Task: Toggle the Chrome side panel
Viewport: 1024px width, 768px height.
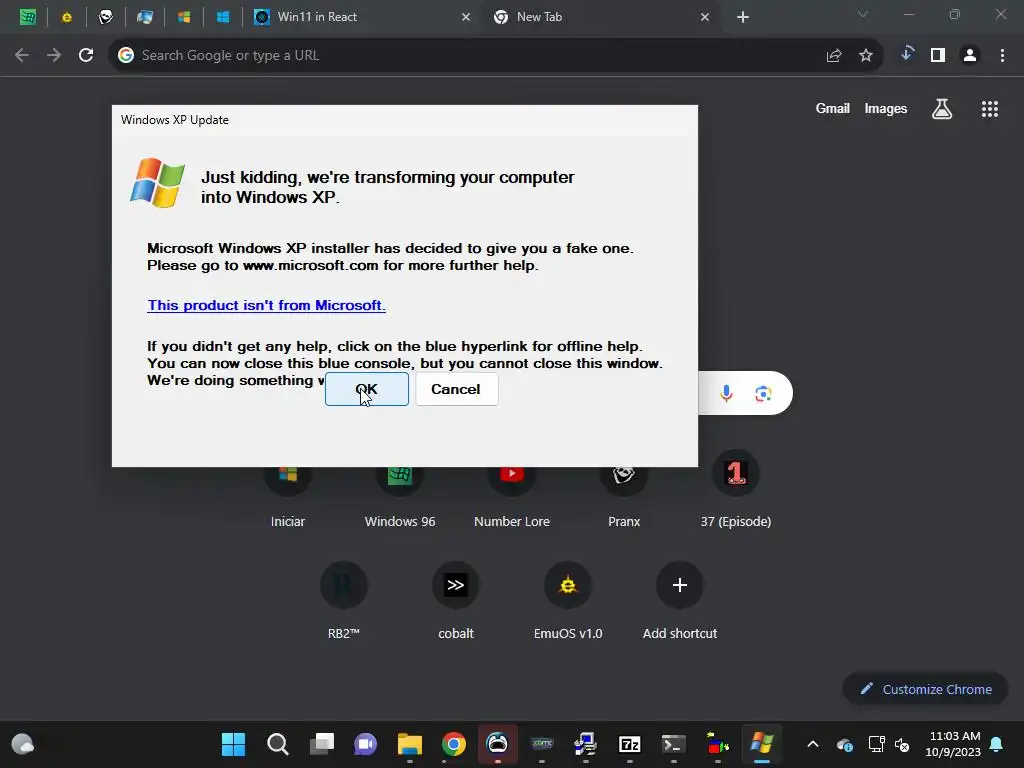Action: (938, 56)
